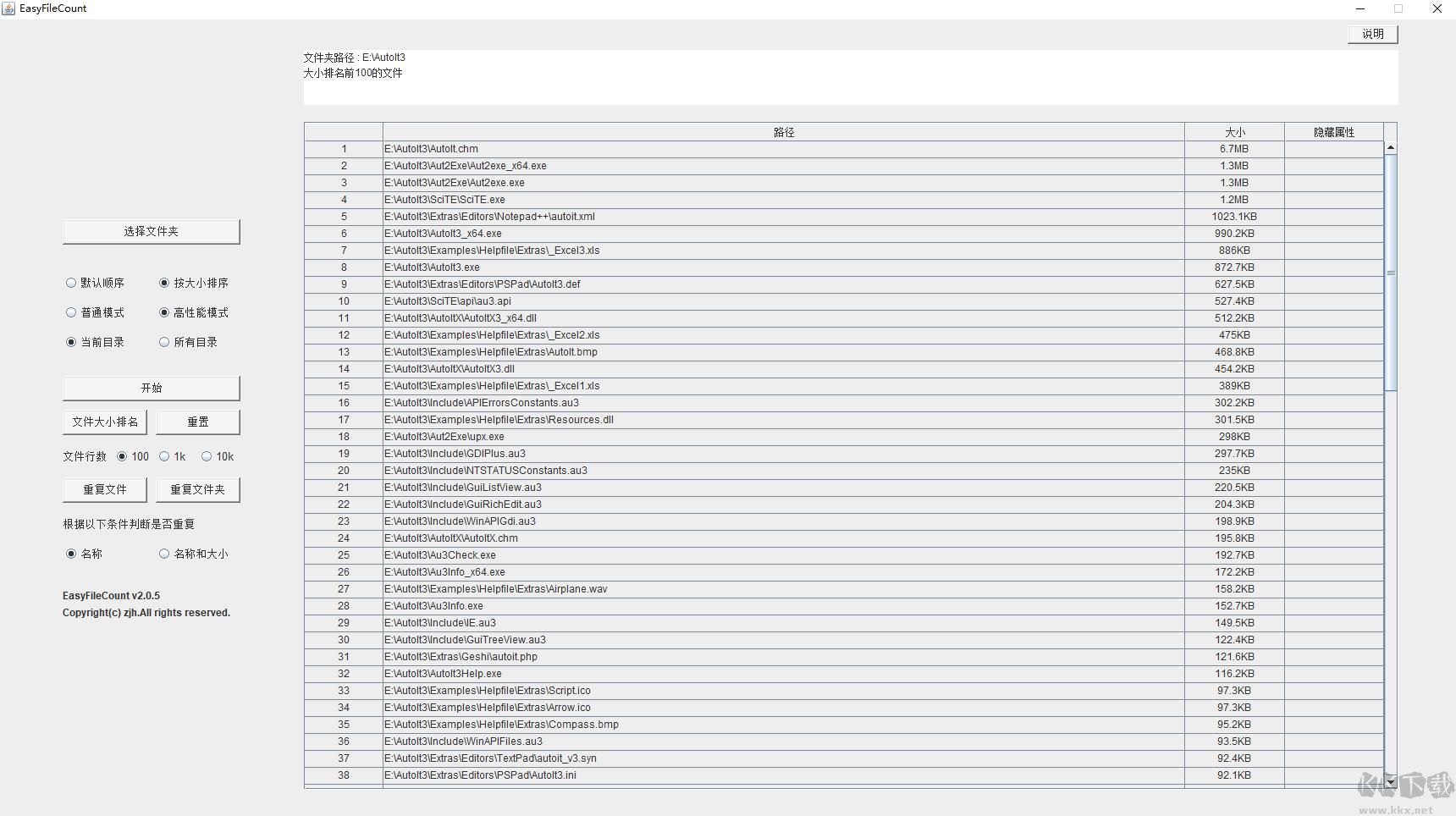Click the 6.7MB size cell
Screen dimensions: 1456x816
tap(1234, 149)
